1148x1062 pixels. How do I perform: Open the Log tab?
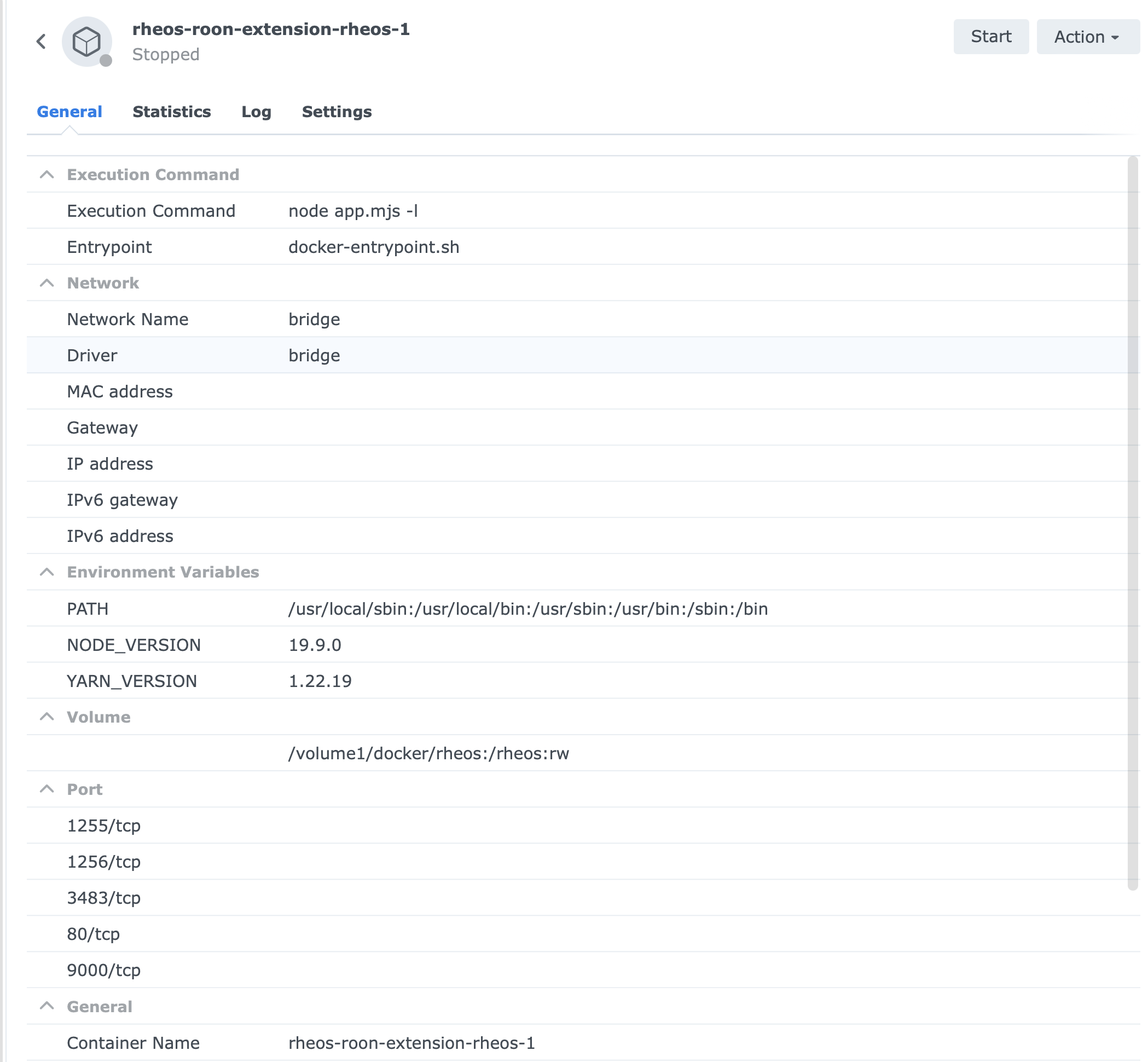coord(256,112)
